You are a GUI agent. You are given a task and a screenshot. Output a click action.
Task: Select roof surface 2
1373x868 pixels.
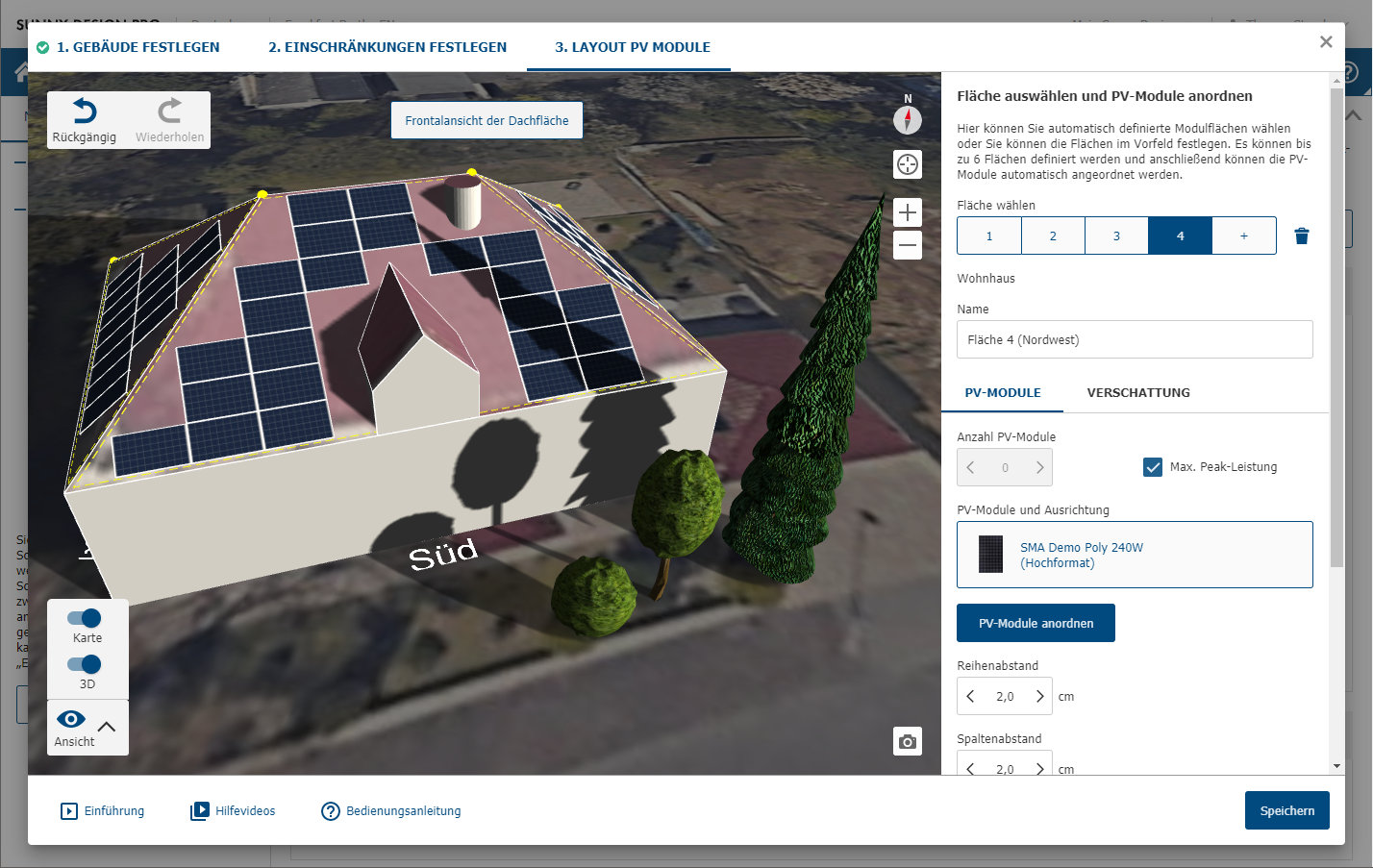pos(1053,235)
